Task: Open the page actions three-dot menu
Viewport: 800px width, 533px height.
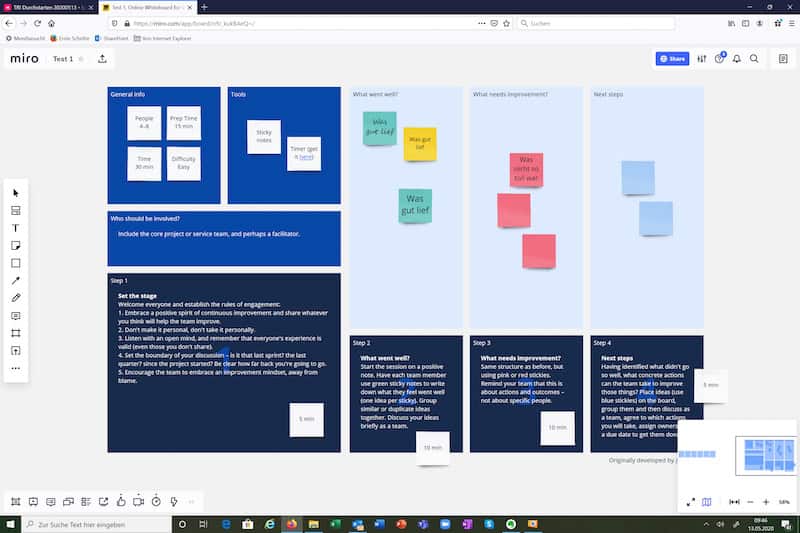Action: click(x=482, y=23)
